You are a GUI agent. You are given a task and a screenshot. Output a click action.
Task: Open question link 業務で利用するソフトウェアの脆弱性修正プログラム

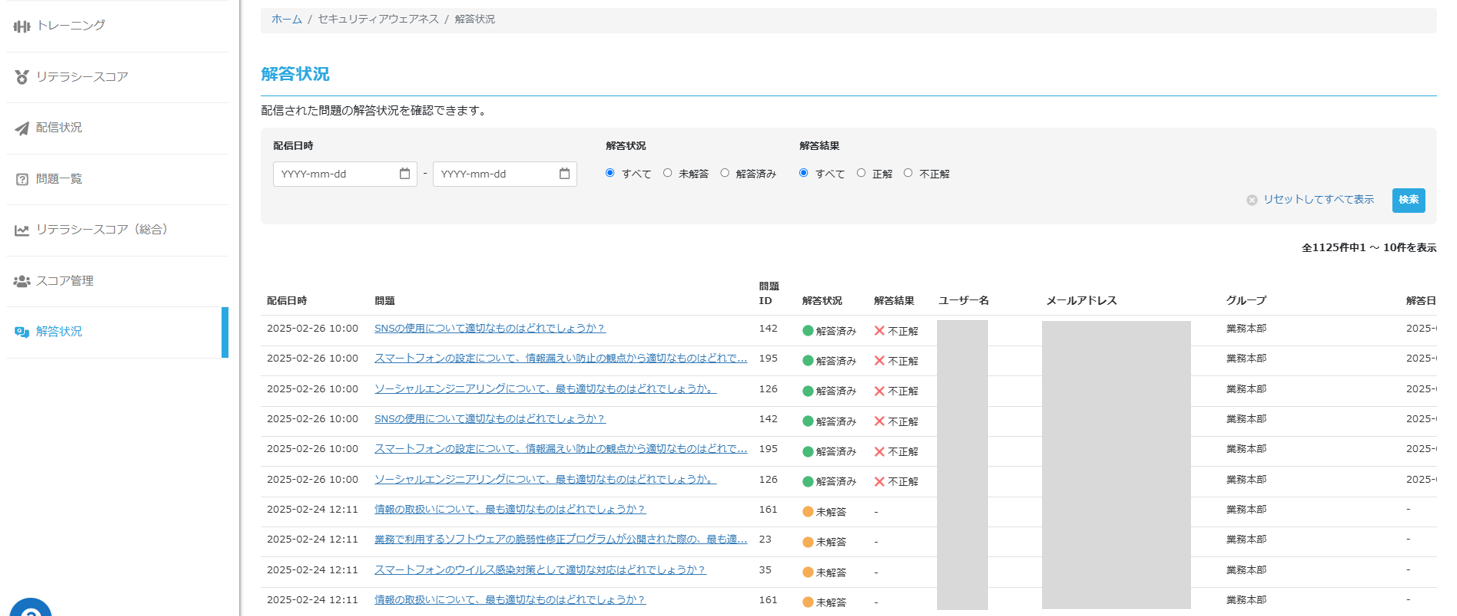click(x=561, y=540)
